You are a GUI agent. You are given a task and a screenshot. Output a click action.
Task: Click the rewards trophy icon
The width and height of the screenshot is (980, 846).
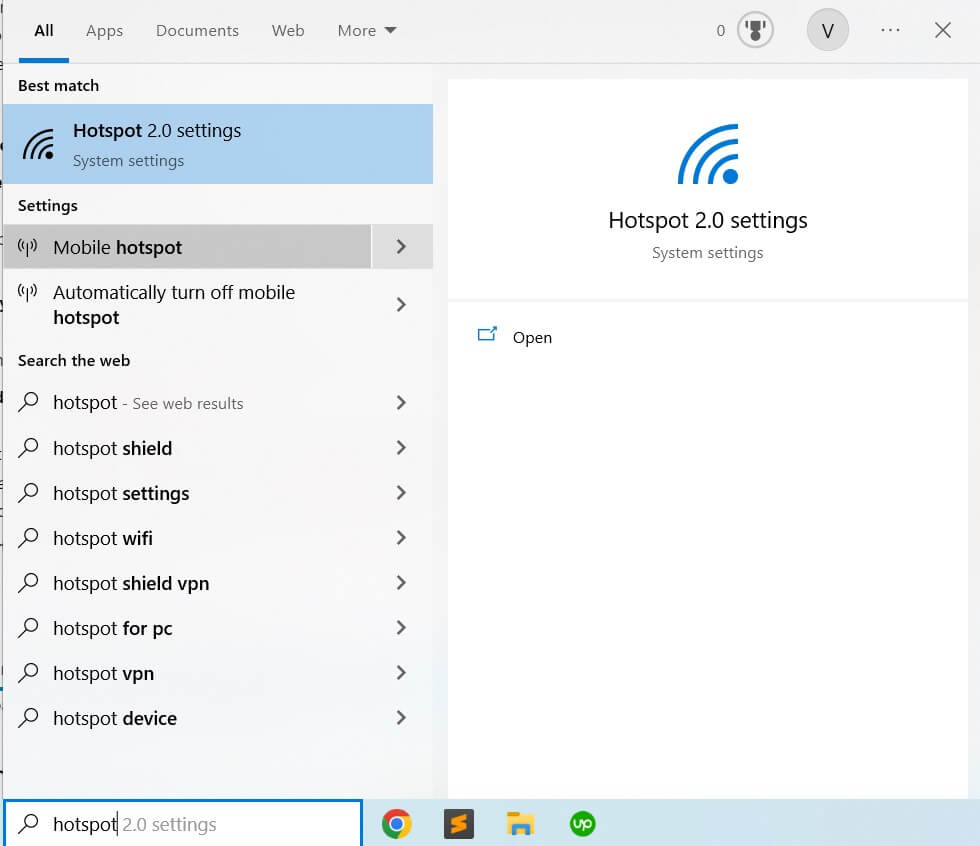tap(755, 30)
